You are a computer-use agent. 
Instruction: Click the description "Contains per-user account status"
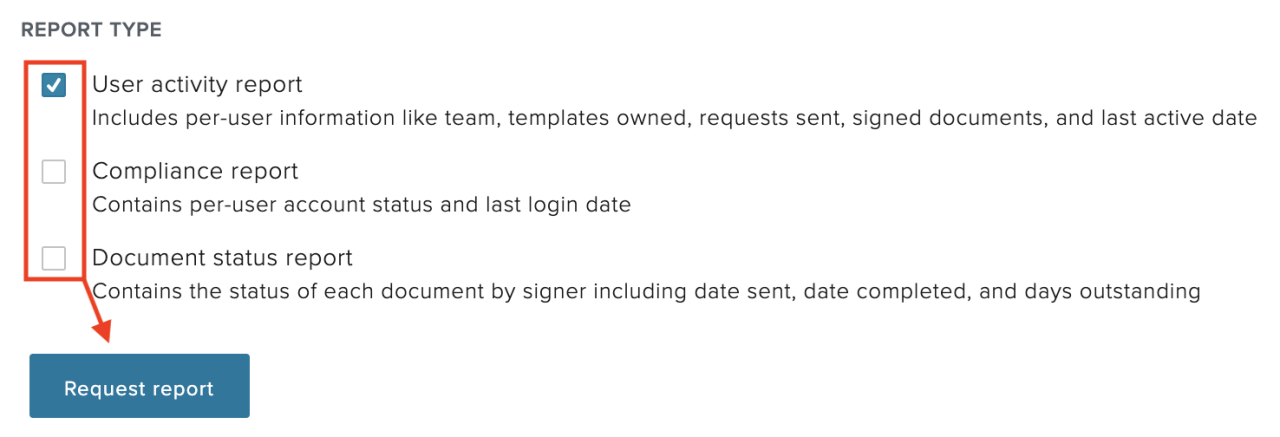[x=361, y=205]
